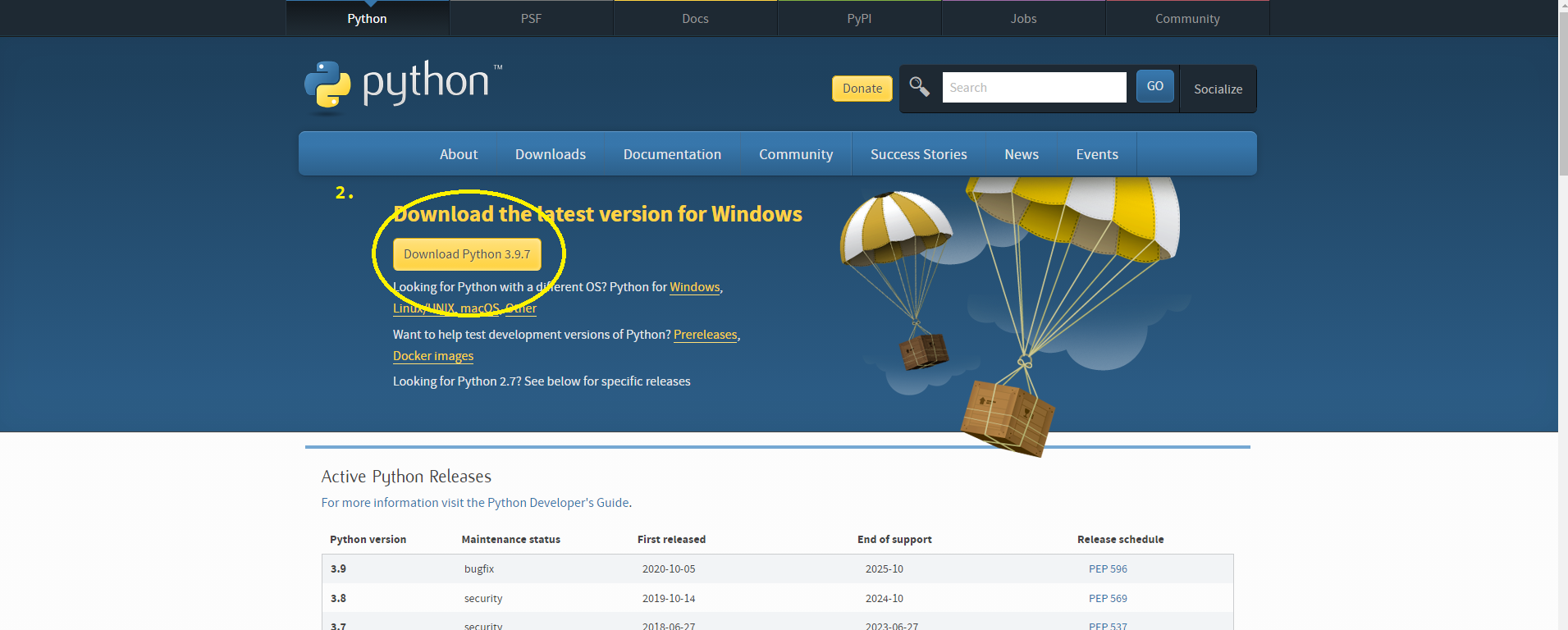Screen dimensions: 1568x630
Task: Go to the PyPI top tab
Action: 859,18
